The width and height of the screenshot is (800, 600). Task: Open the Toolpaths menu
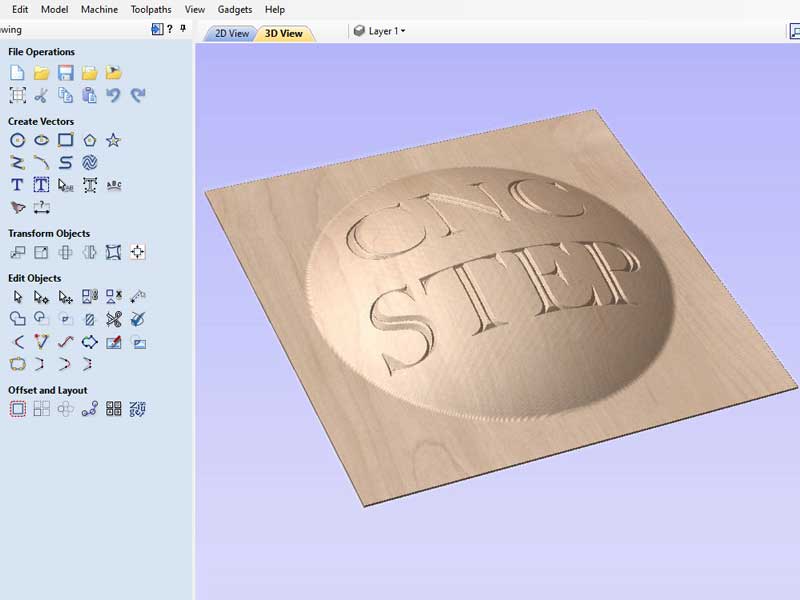click(x=151, y=9)
